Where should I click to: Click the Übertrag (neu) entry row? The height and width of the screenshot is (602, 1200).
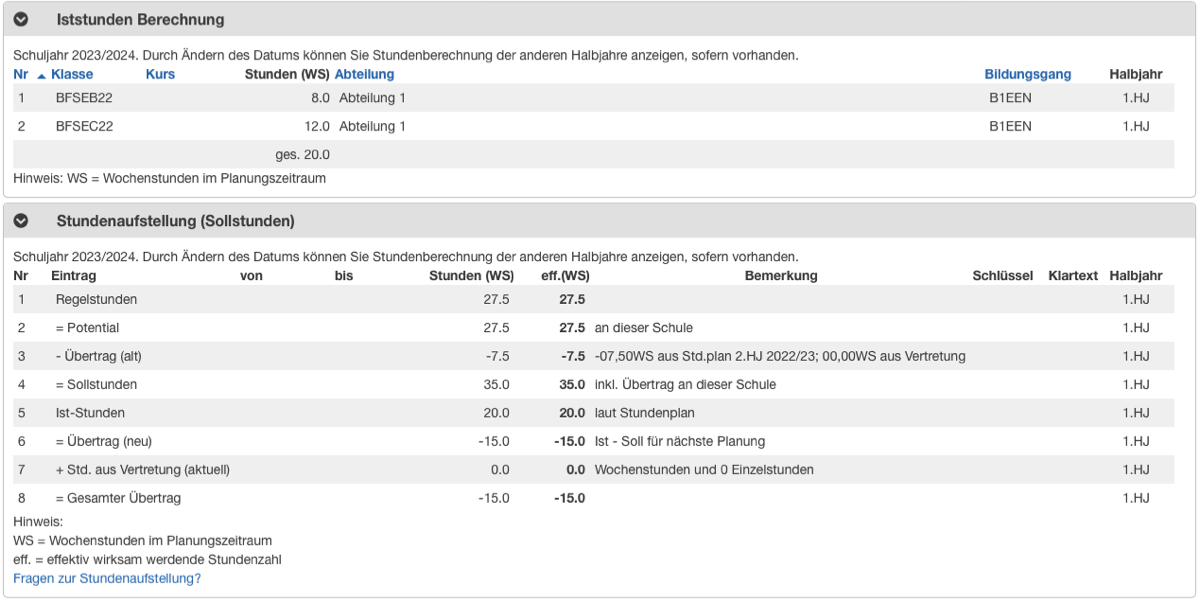(594, 441)
